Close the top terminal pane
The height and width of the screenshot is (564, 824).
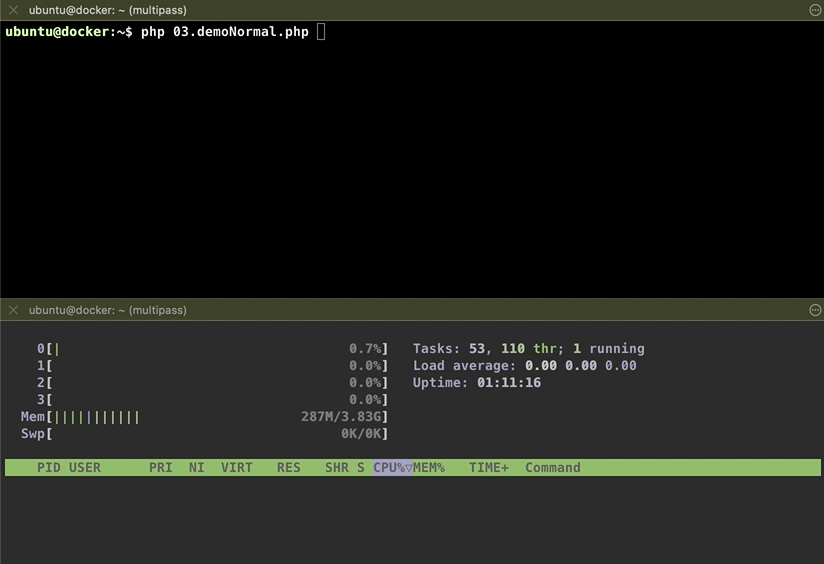14,10
